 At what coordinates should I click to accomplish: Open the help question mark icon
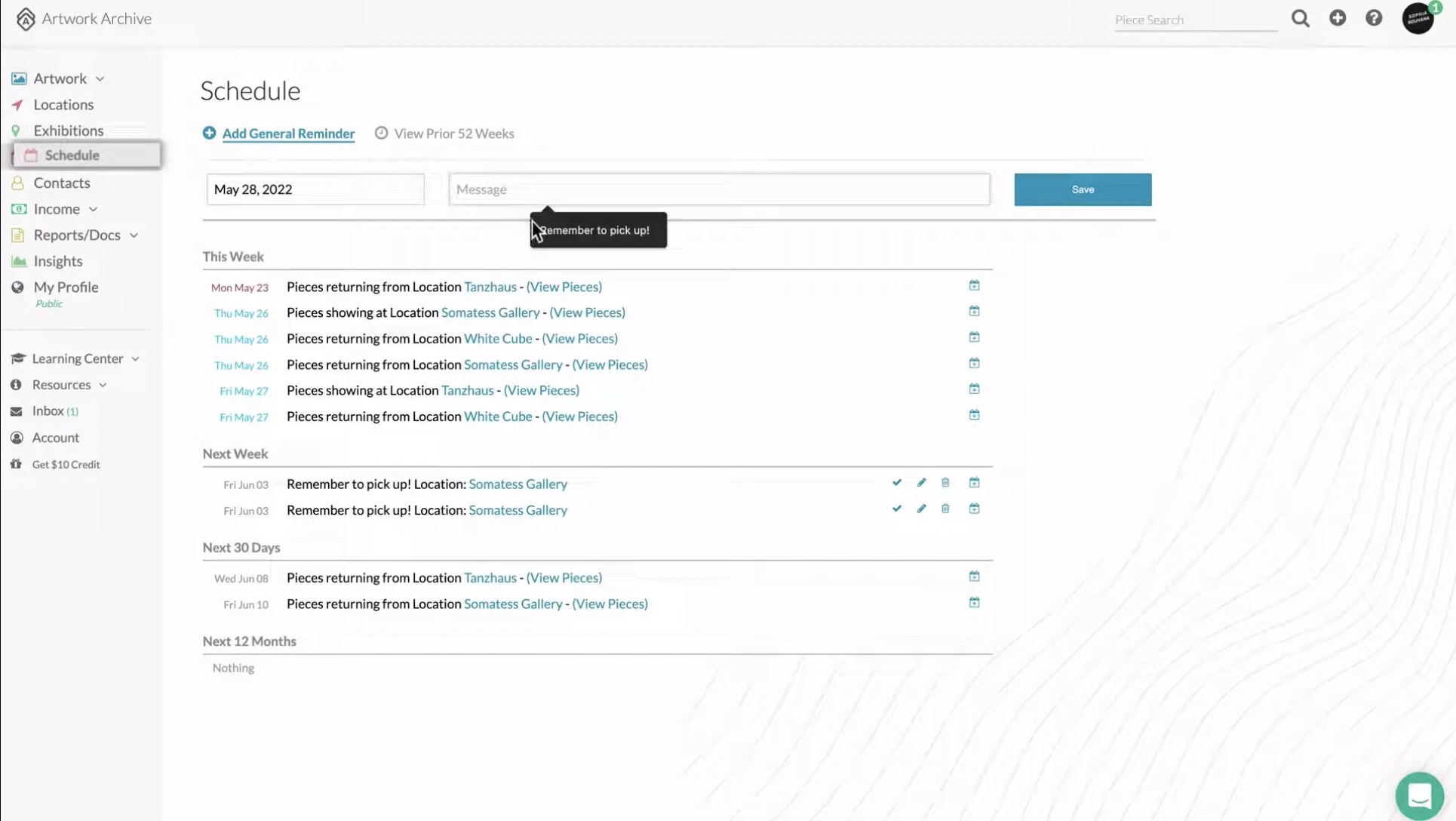point(1374,17)
